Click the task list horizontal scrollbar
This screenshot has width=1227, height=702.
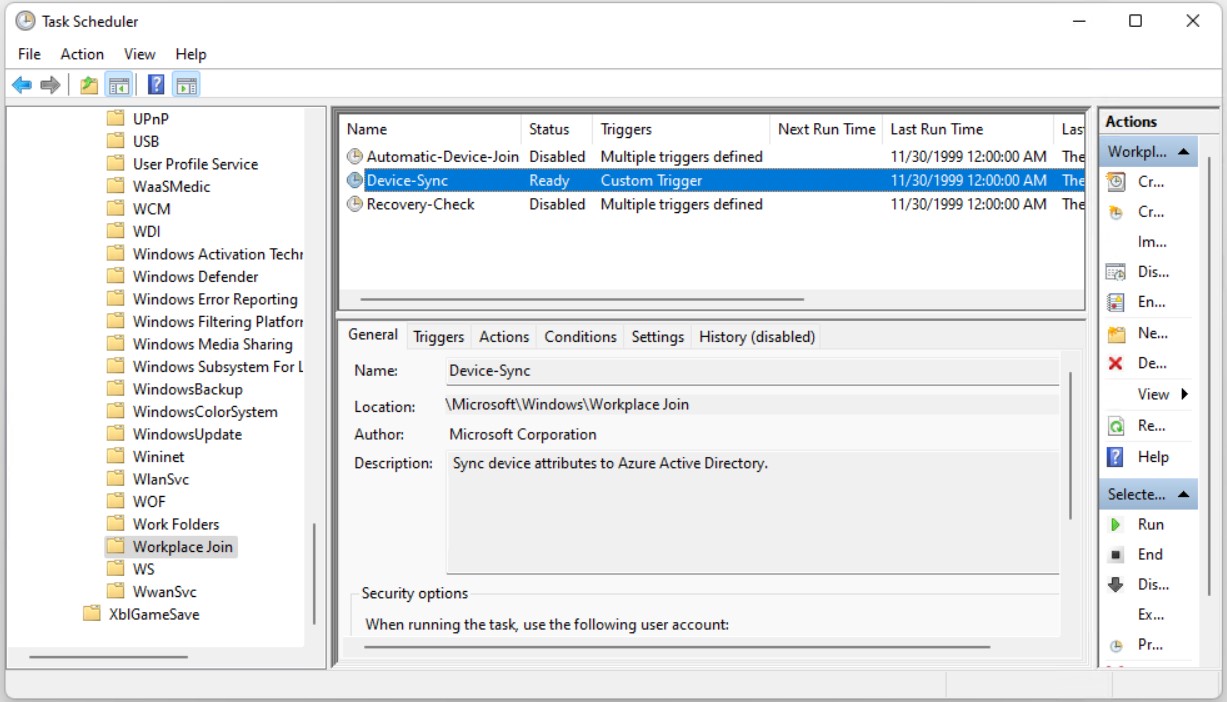pos(582,299)
